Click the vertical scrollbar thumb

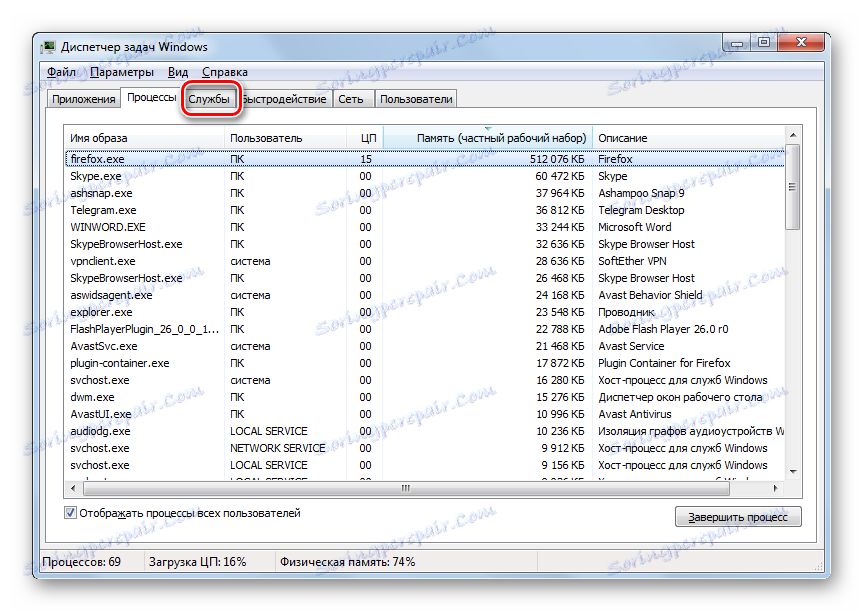tap(793, 187)
